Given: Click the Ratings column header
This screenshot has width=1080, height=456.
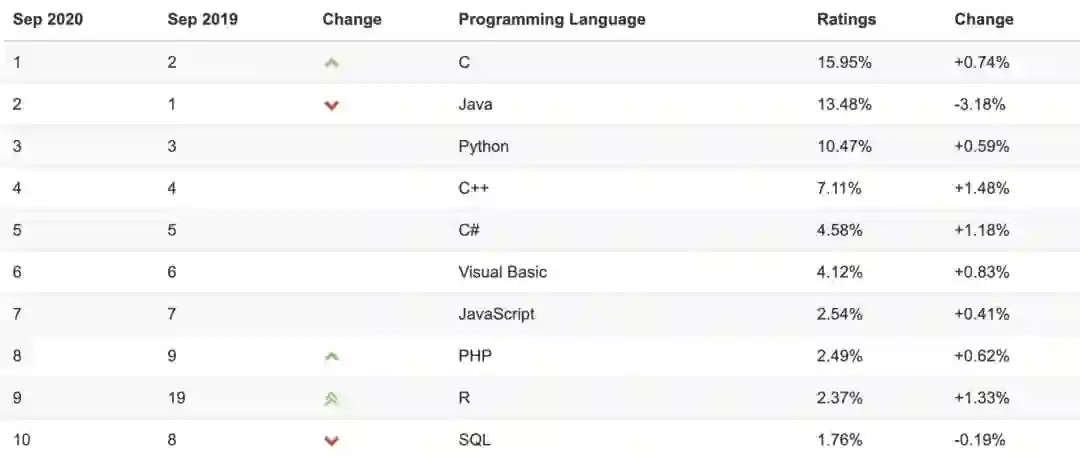Looking at the screenshot, I should click(846, 19).
